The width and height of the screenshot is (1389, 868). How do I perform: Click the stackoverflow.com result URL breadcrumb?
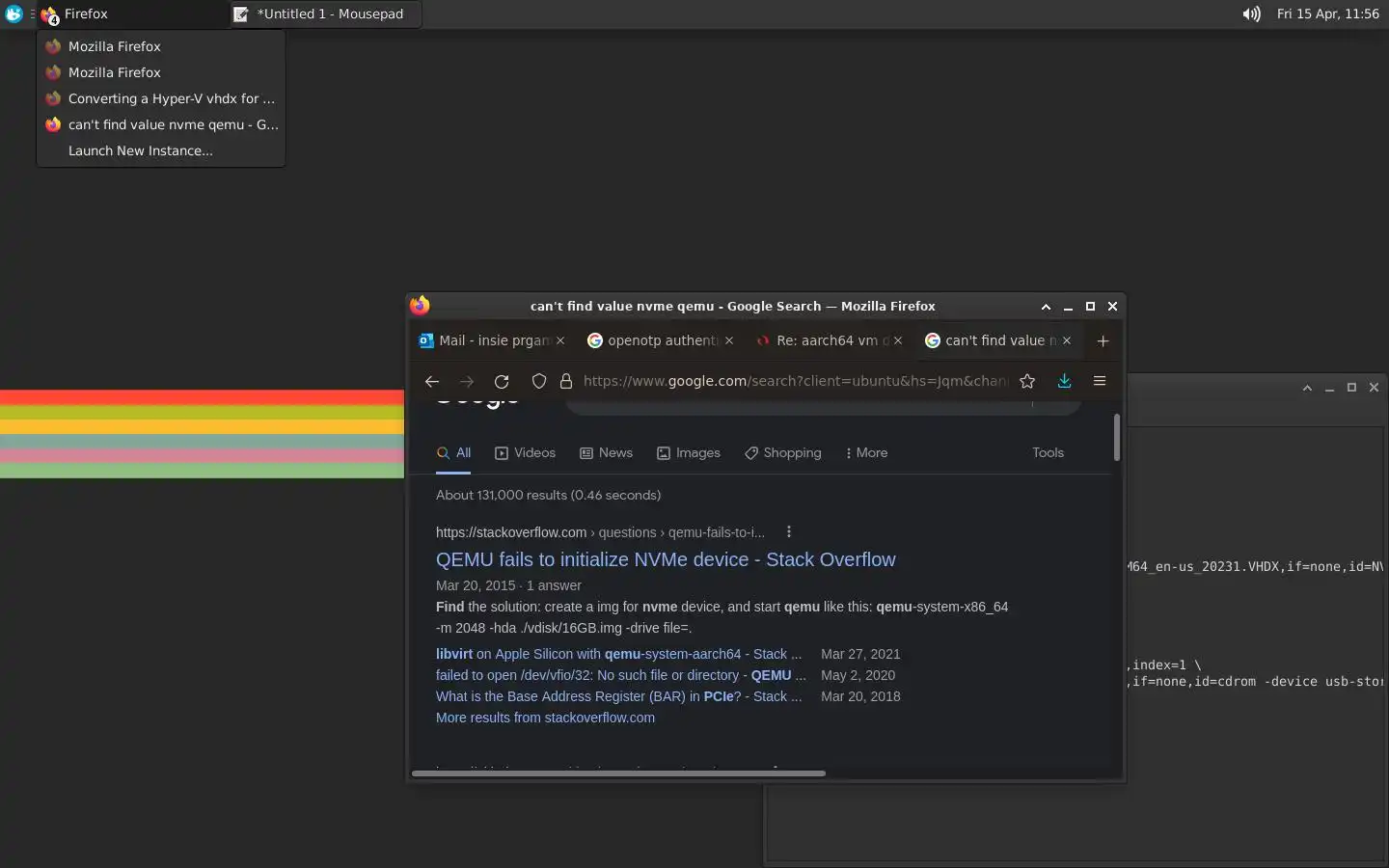pos(600,532)
